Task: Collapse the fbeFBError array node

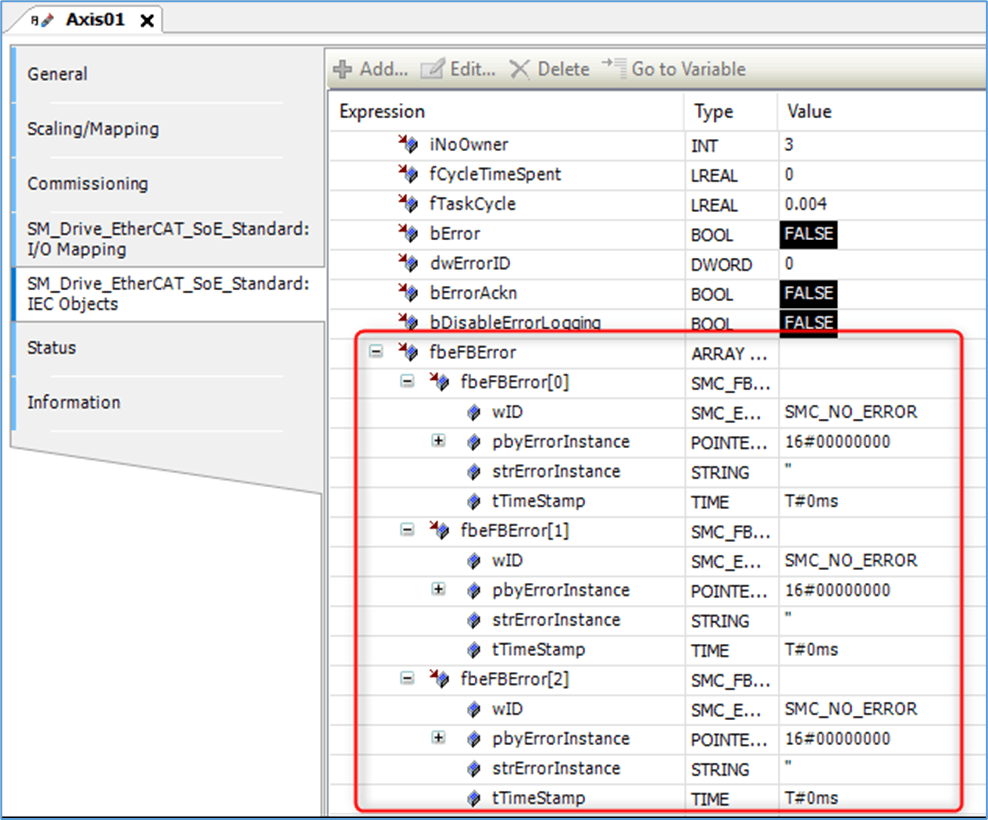Action: pyautogui.click(x=376, y=352)
